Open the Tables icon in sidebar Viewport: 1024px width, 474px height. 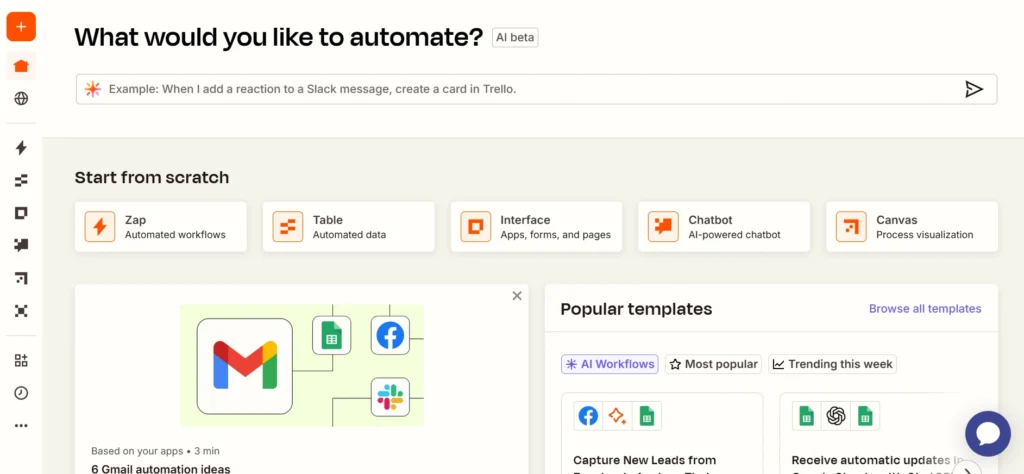(21, 180)
